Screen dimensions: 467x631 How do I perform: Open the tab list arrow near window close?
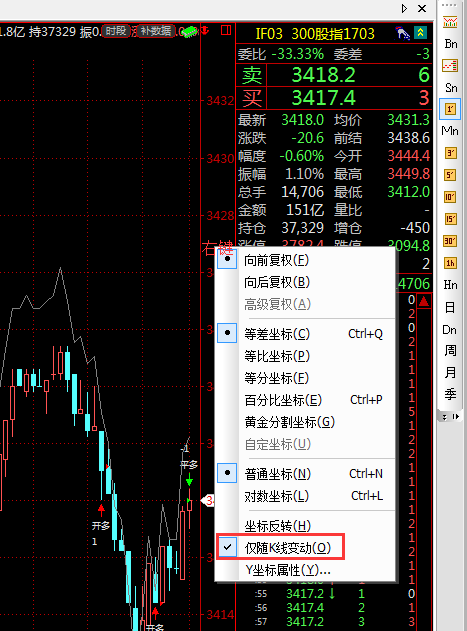tap(405, 8)
